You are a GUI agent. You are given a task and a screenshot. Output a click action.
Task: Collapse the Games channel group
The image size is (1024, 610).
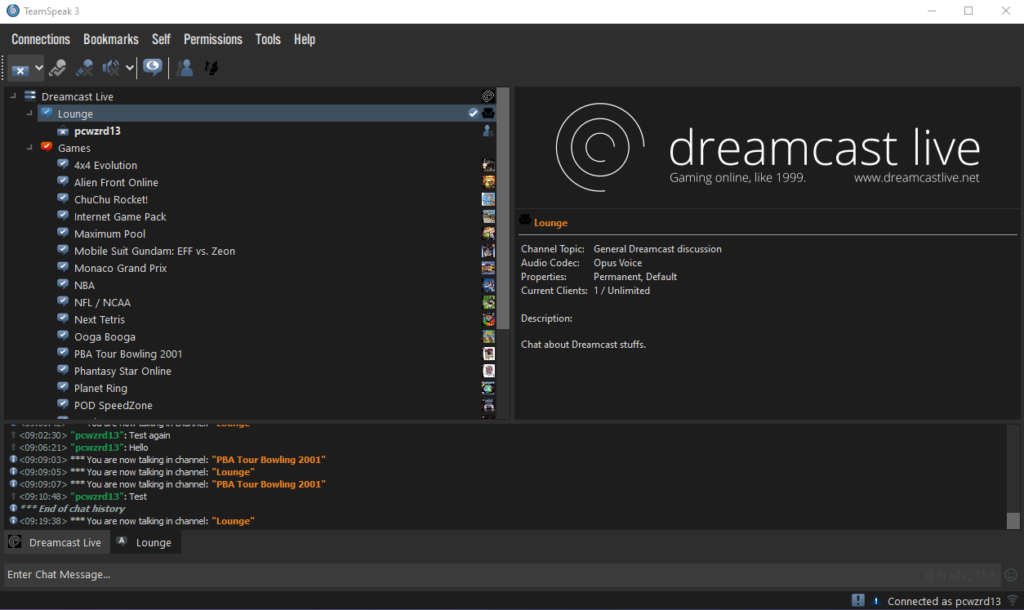click(29, 148)
